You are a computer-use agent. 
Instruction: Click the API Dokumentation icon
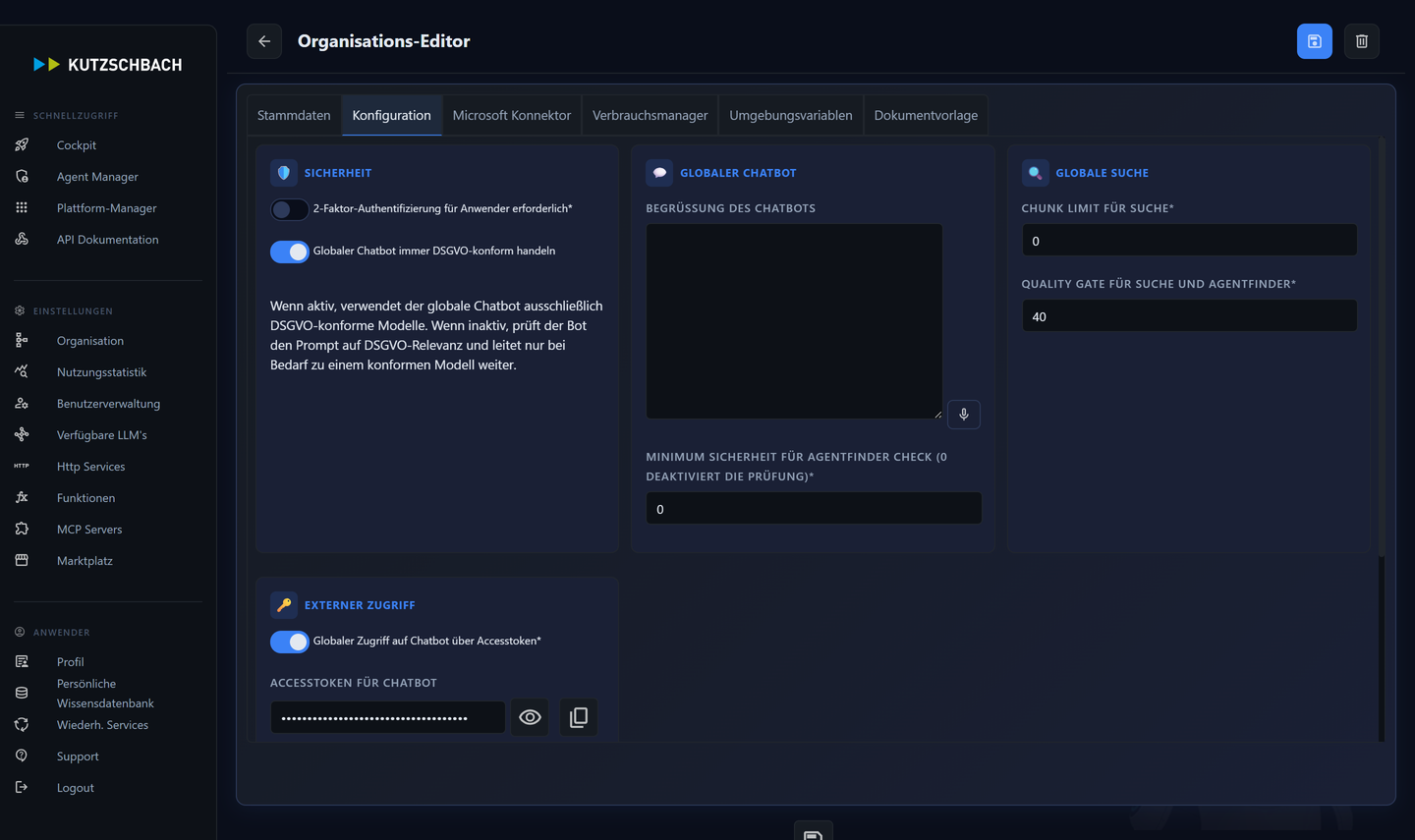(22, 239)
